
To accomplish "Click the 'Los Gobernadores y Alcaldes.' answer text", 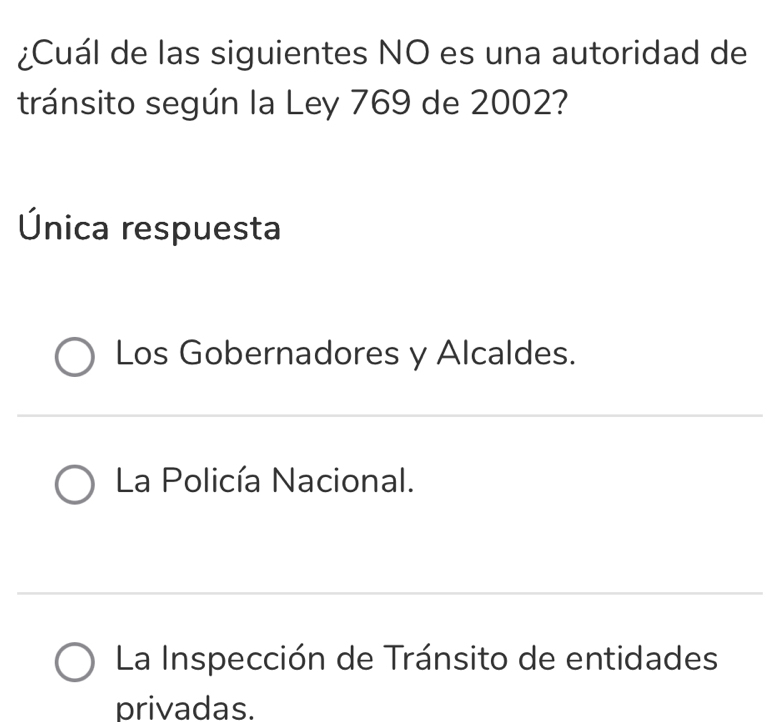I will tap(345, 353).
